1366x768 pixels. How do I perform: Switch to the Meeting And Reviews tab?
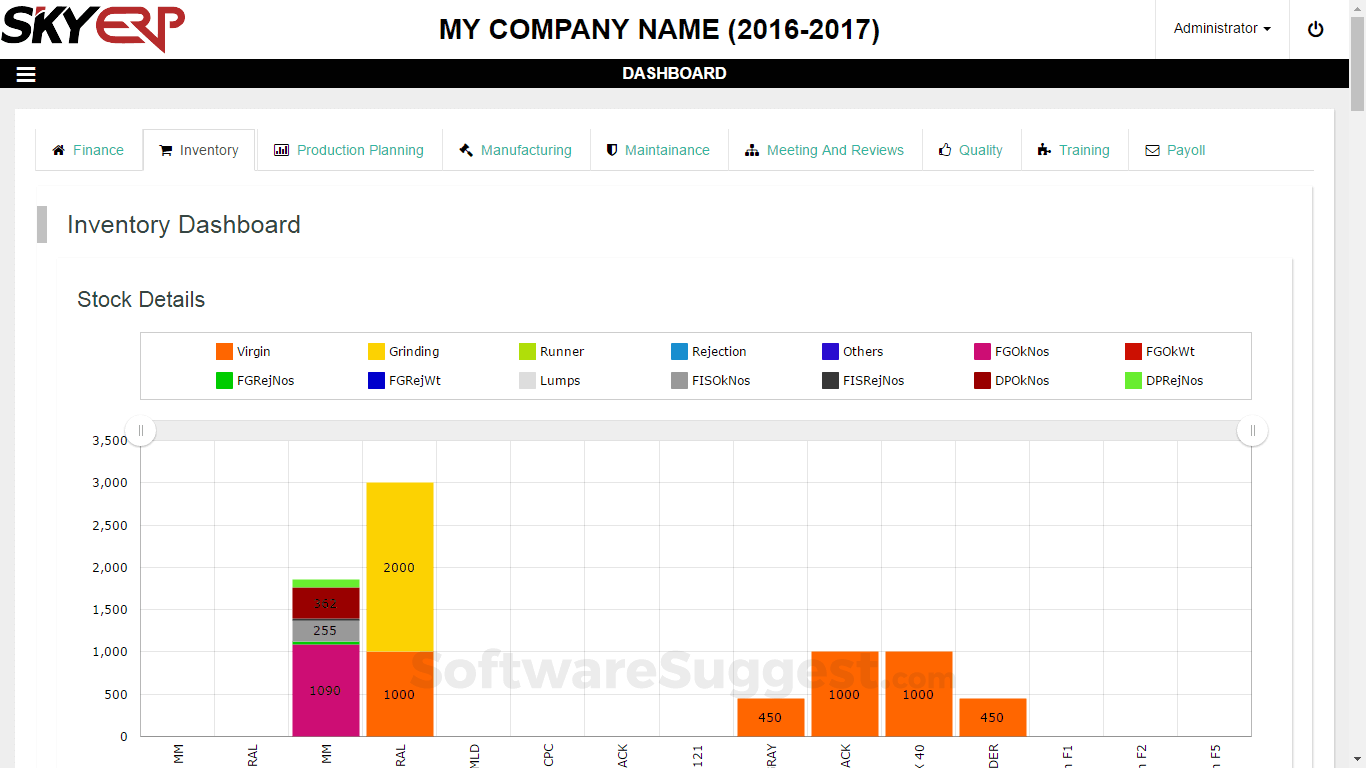(x=836, y=149)
